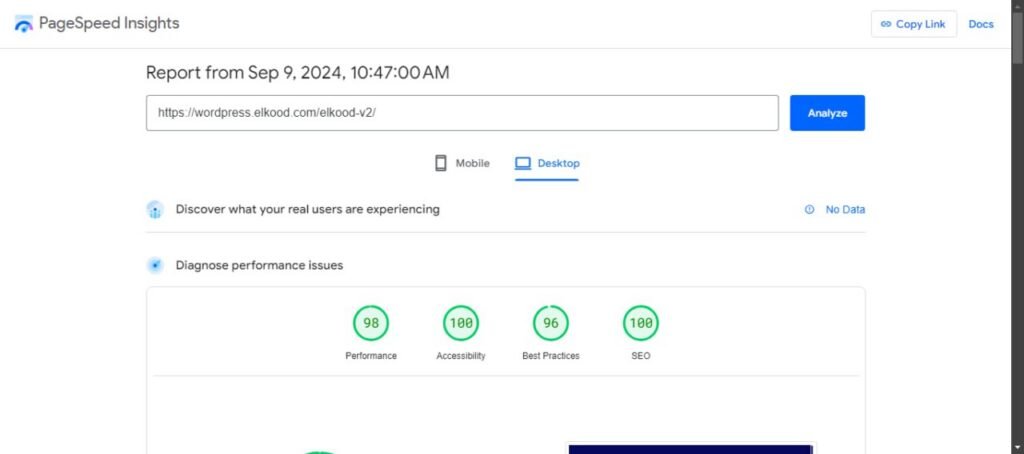This screenshot has width=1024, height=454.
Task: Switch to the Mobile tab
Action: coord(462,163)
